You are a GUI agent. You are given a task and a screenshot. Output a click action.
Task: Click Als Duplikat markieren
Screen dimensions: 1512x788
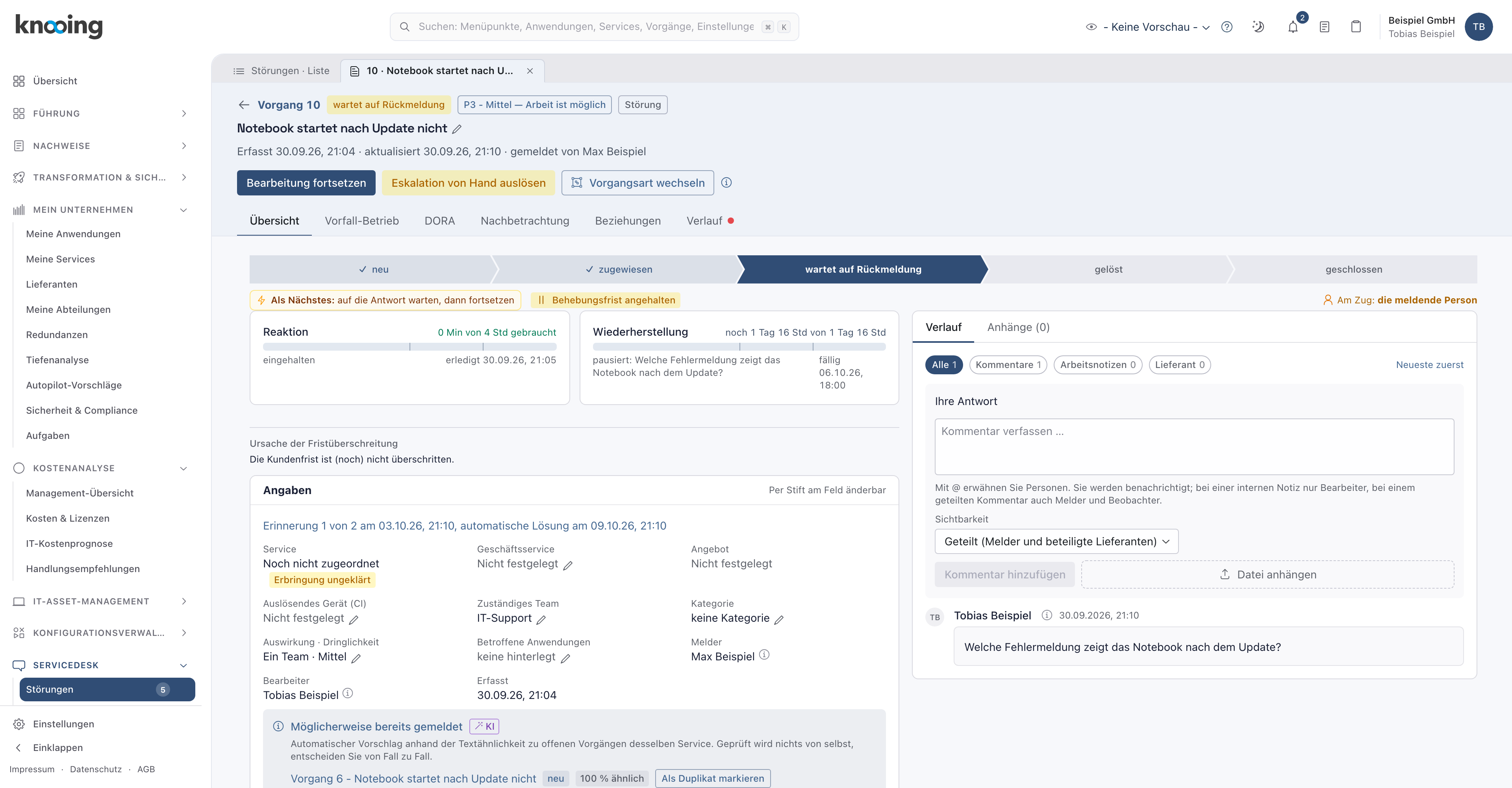(x=713, y=778)
